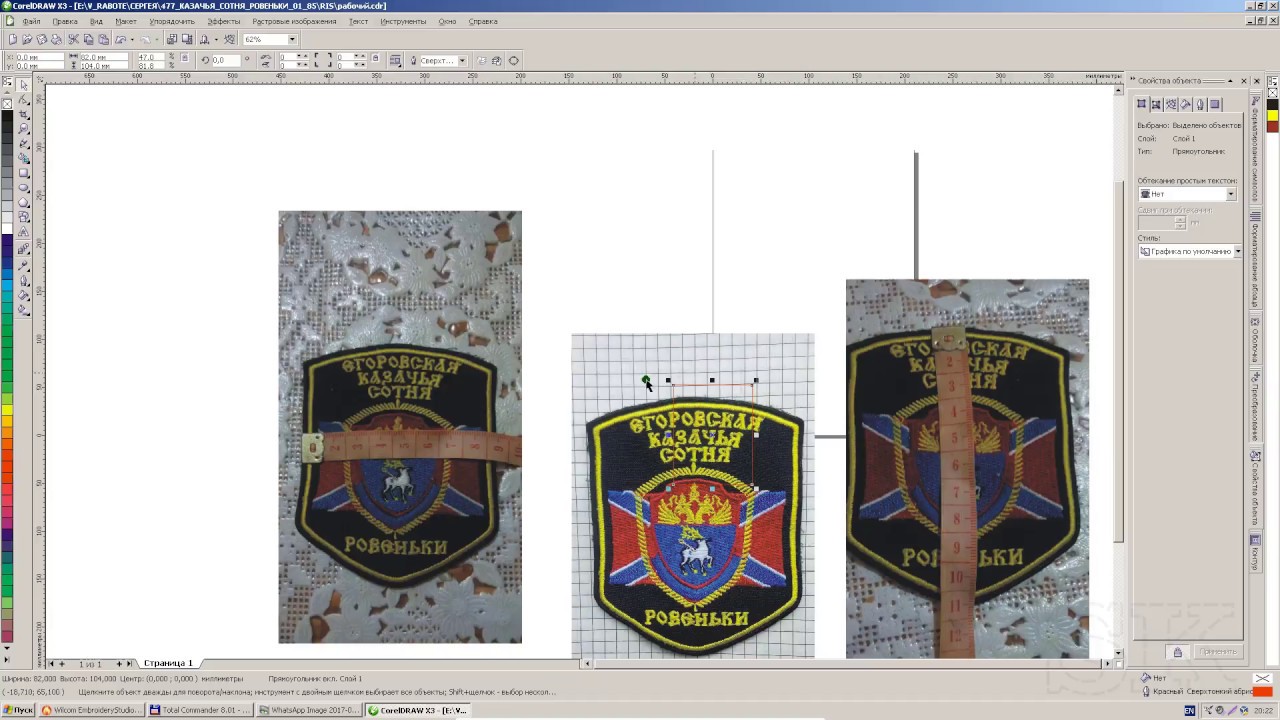This screenshot has width=1280, height=720.
Task: Collapse the Свойства объекта docker with the title-bar arrow
Action: point(1230,80)
